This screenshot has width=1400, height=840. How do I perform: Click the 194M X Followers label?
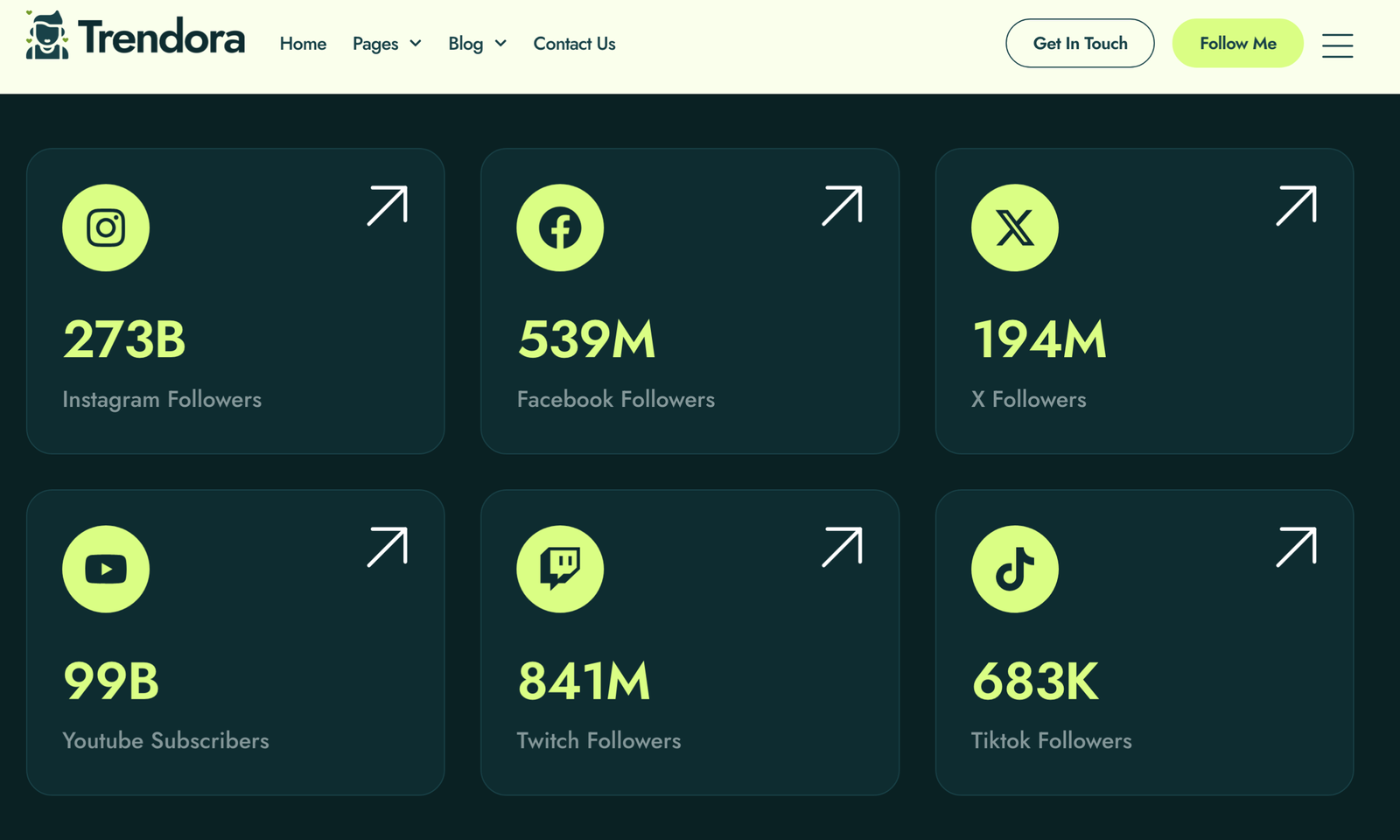coord(1028,399)
